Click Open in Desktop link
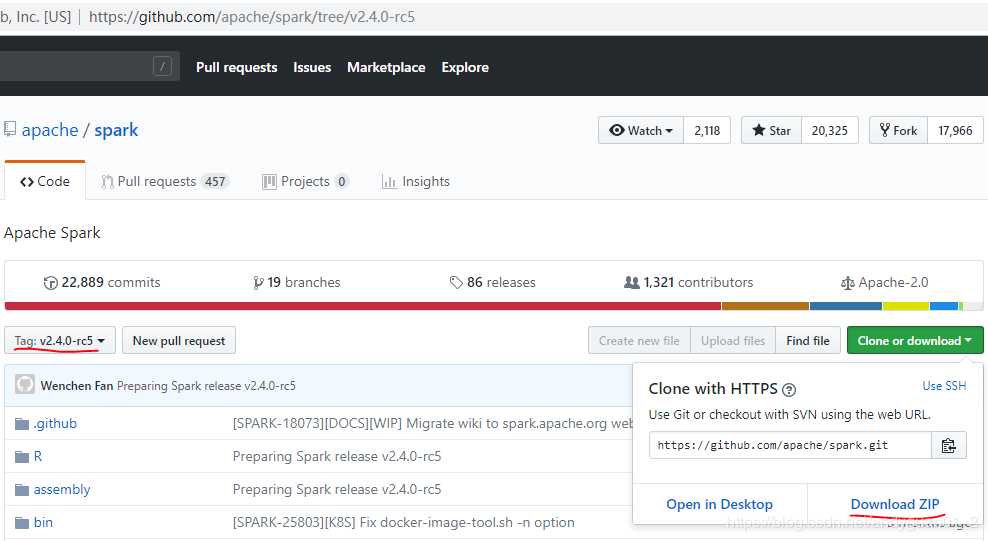The image size is (988, 541). point(720,504)
